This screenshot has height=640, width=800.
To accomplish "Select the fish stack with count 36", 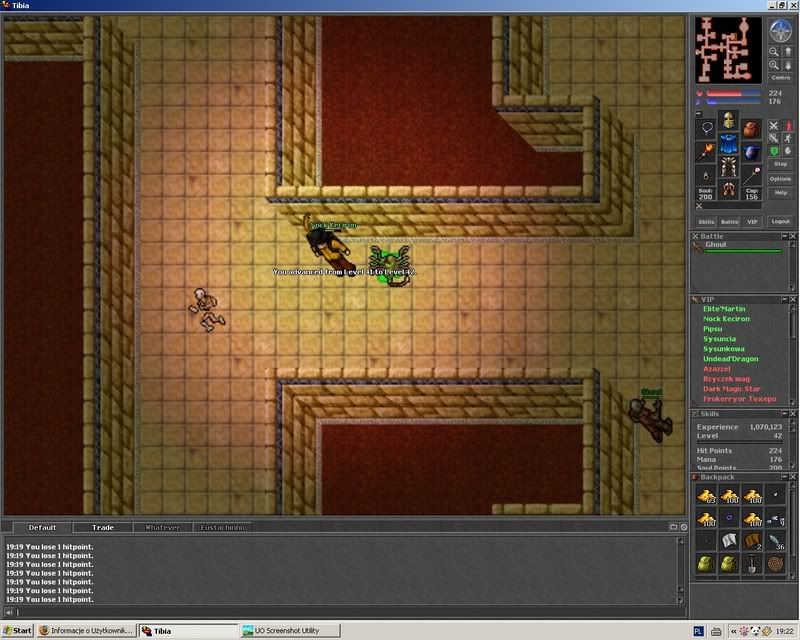I will pyautogui.click(x=775, y=541).
